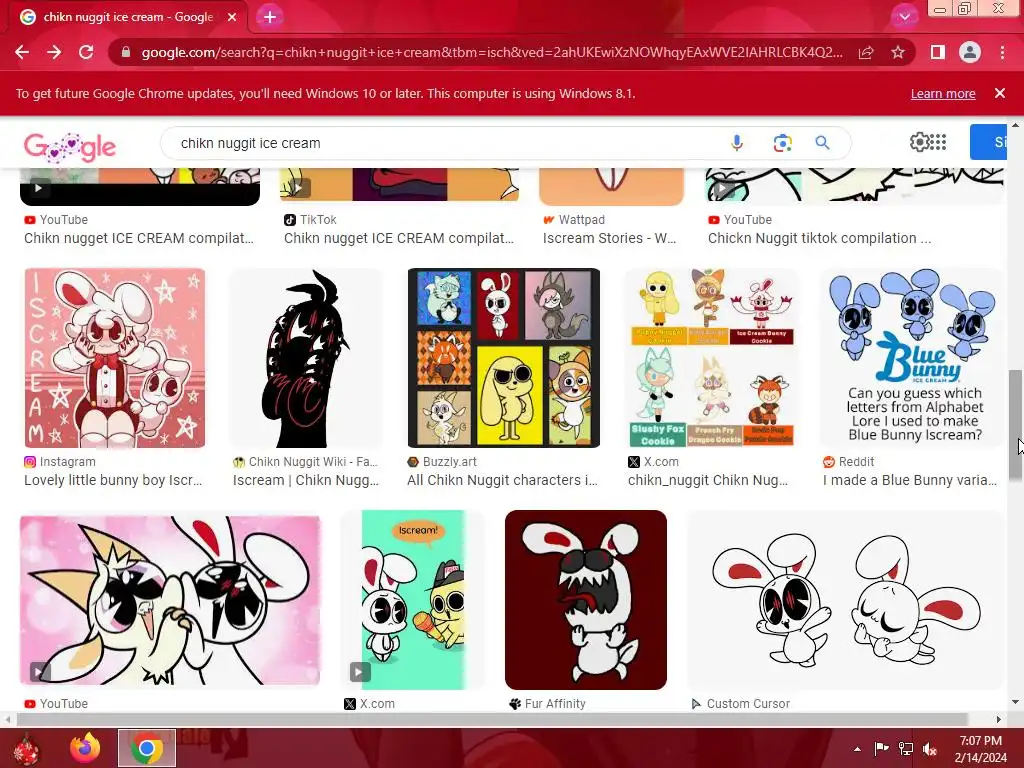
Task: Open the pink ISCREAM bunny boy Instagram thumbnail
Action: coord(115,358)
